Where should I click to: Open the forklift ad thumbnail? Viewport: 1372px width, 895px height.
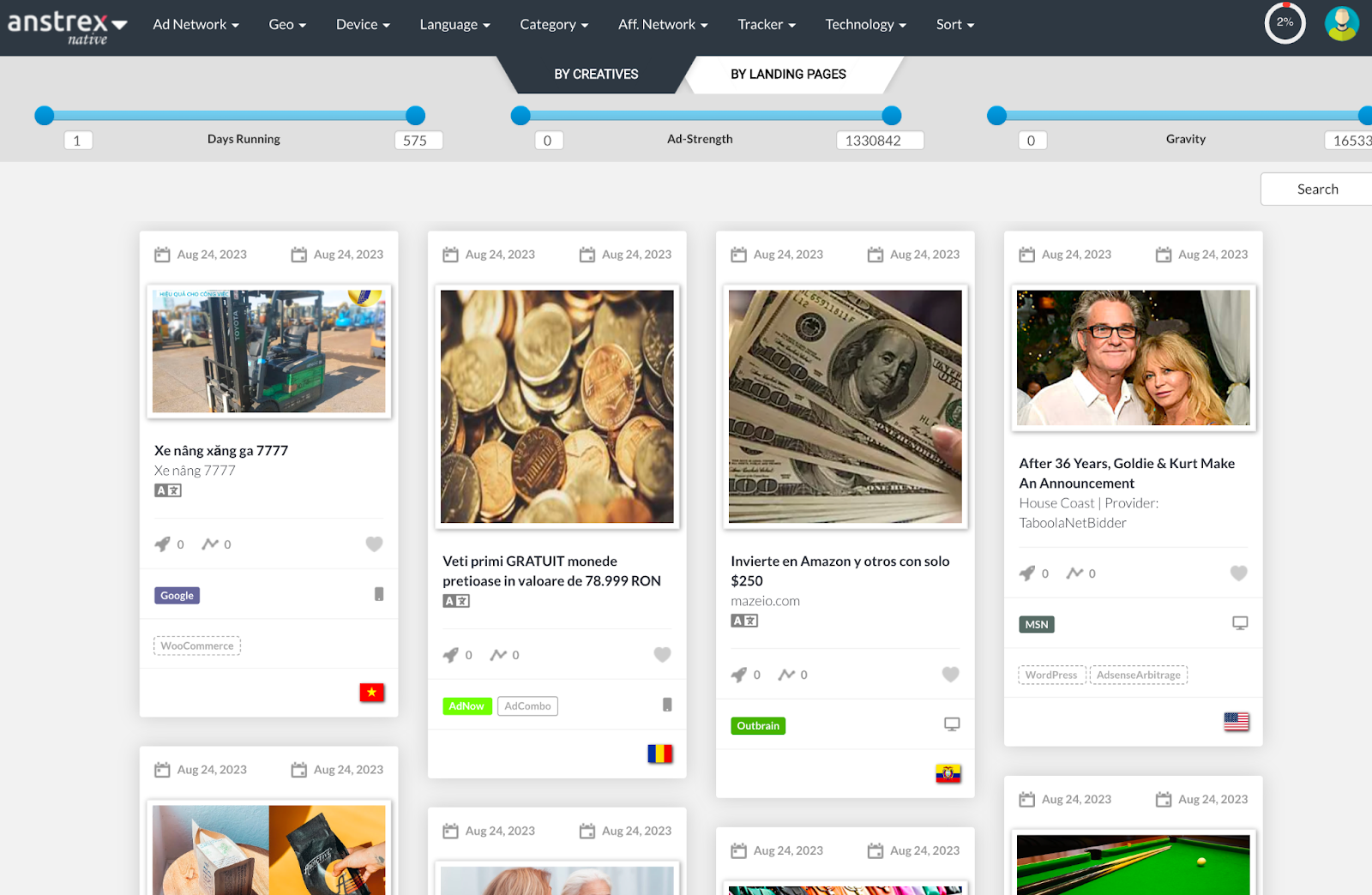pos(269,351)
